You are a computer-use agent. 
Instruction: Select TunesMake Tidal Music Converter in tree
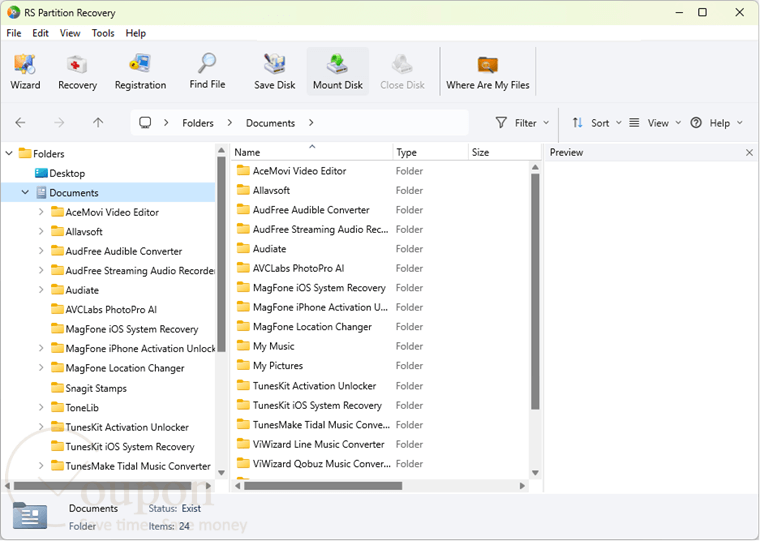[138, 466]
